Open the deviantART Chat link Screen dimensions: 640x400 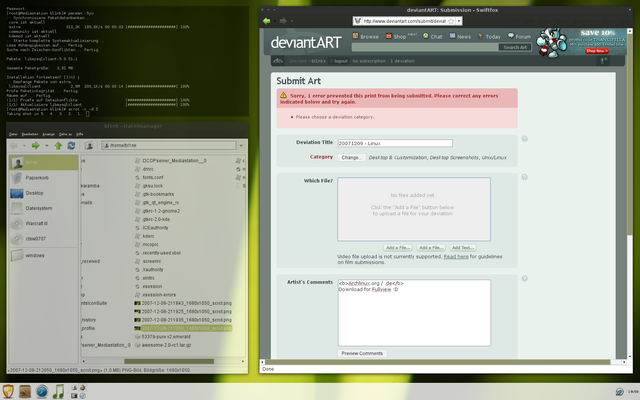coord(433,36)
